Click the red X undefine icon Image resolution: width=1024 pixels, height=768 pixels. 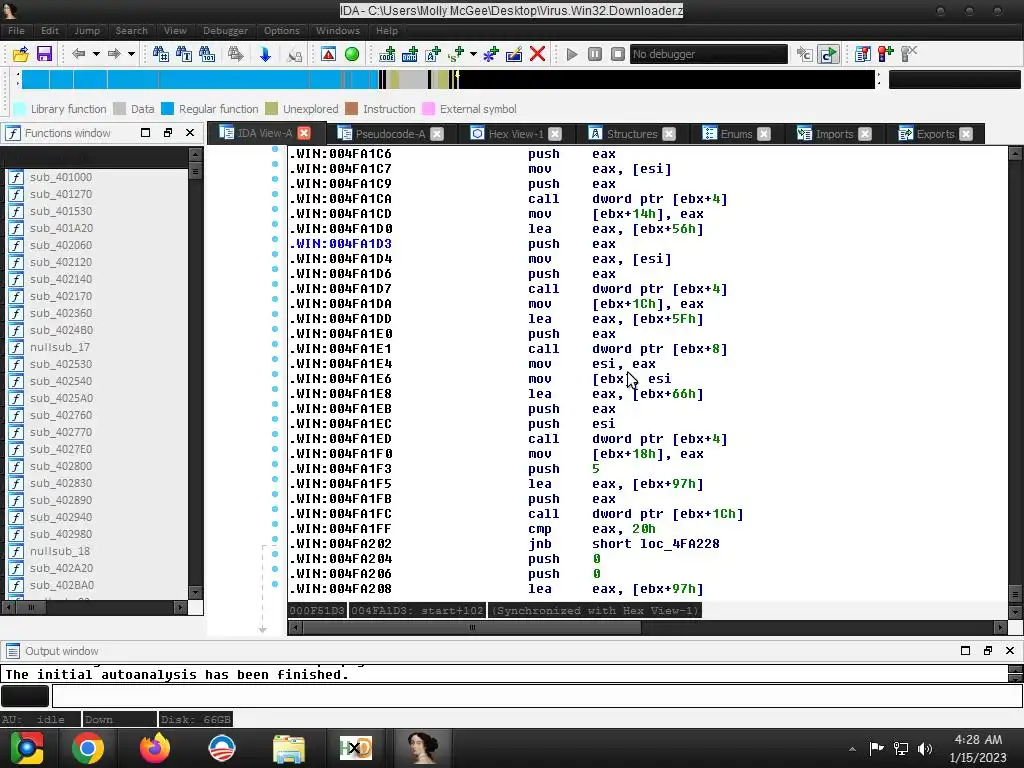pyautogui.click(x=537, y=54)
